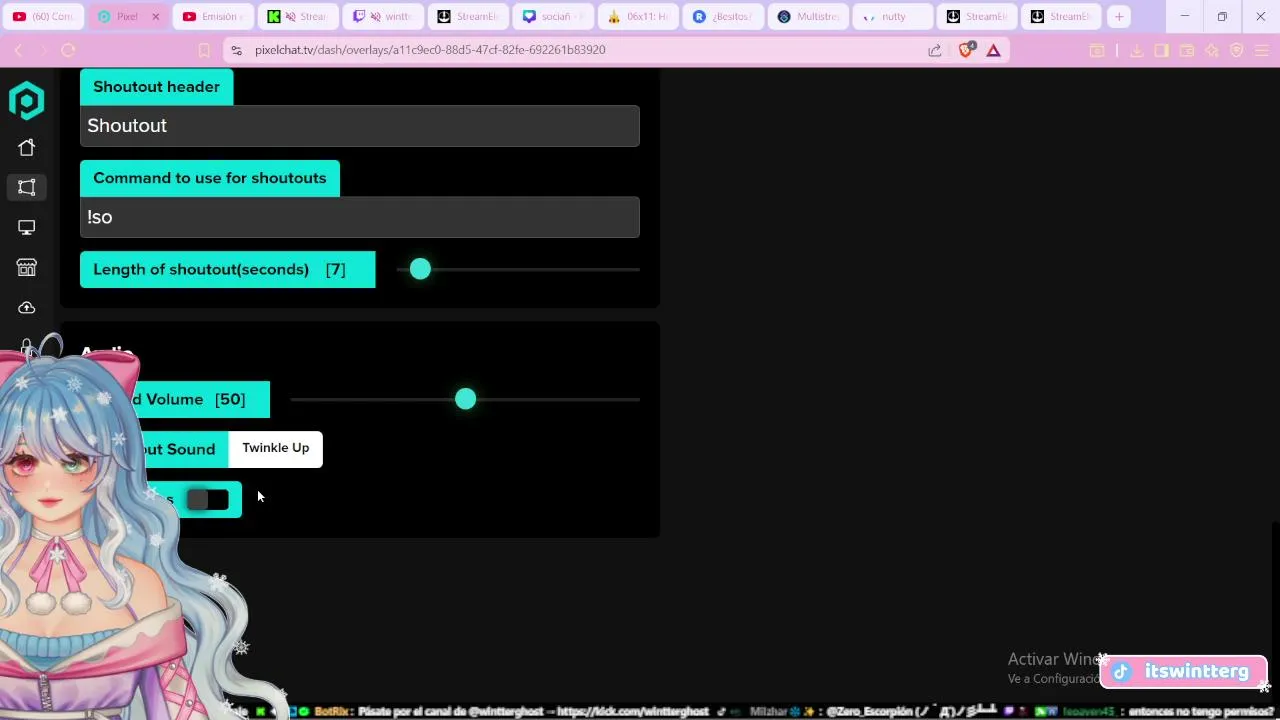The image size is (1280, 720).
Task: Switch to the nutty tab
Action: pyautogui.click(x=893, y=16)
